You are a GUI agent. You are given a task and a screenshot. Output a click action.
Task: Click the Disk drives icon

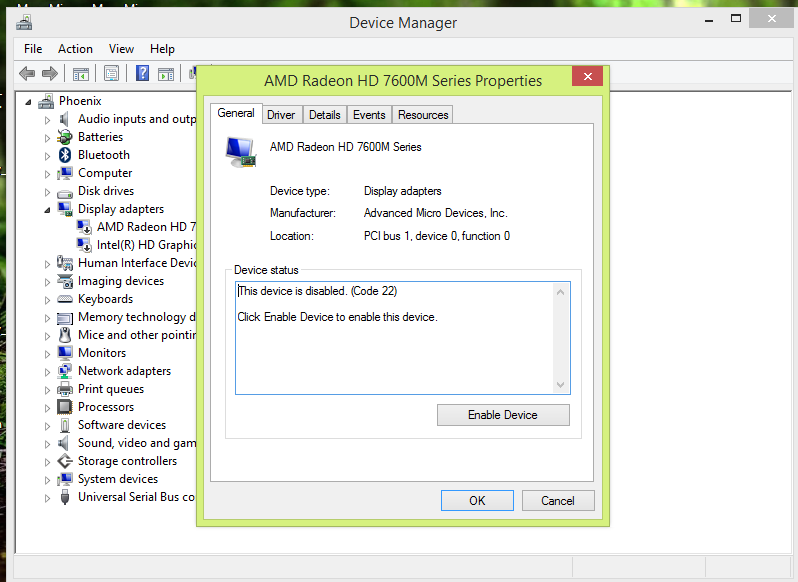(x=65, y=193)
